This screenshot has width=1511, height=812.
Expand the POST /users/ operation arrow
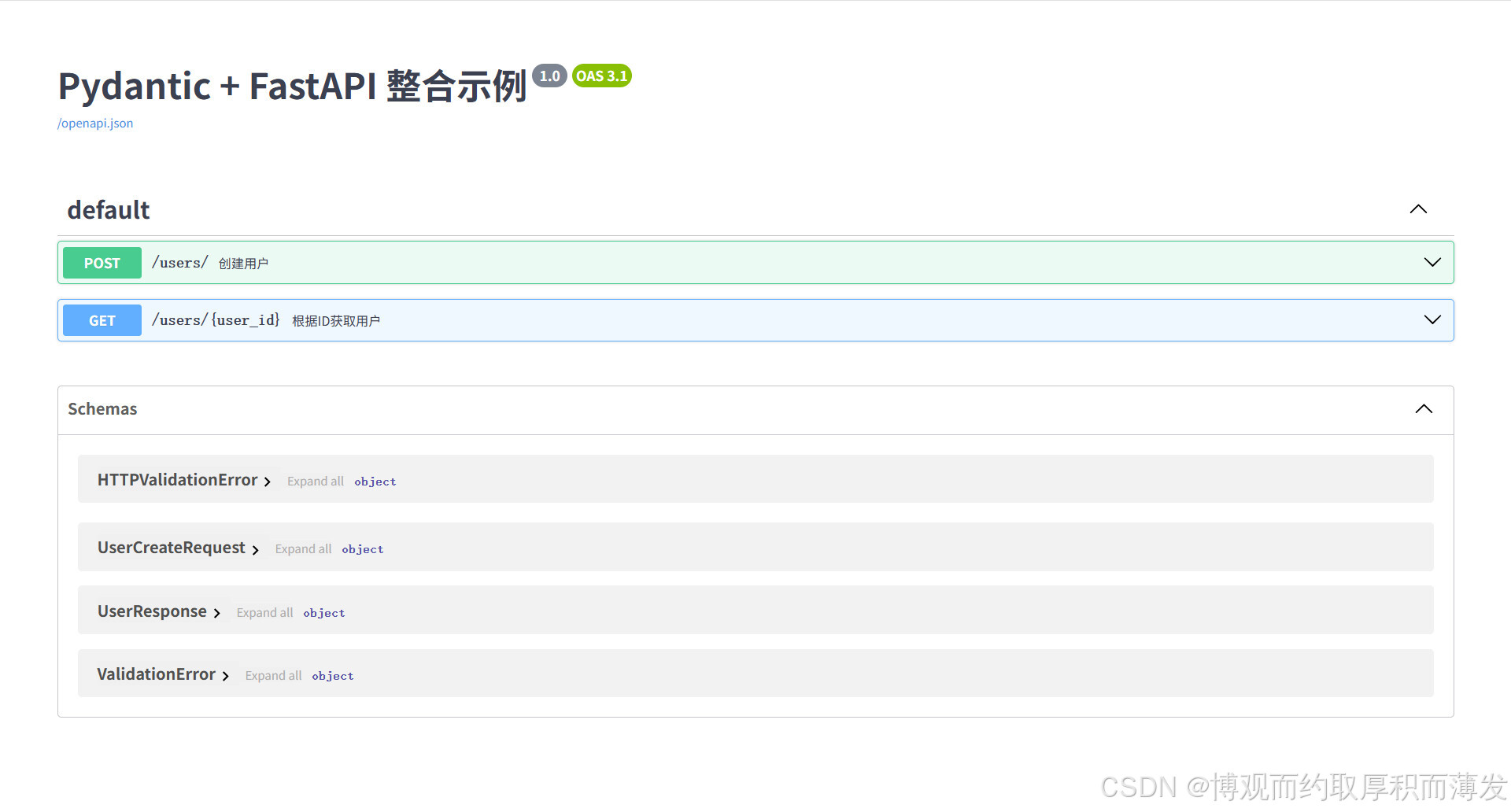(1432, 262)
